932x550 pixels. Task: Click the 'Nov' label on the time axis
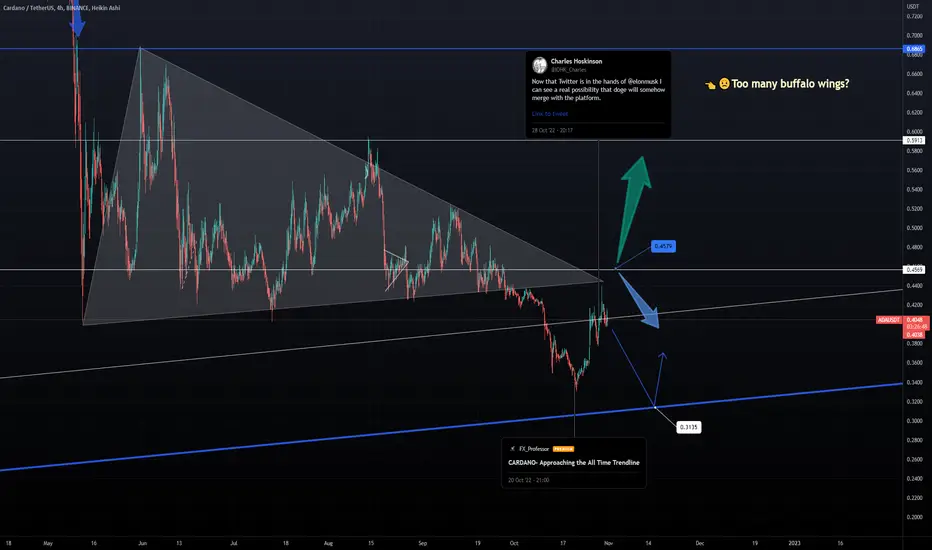pyautogui.click(x=608, y=543)
